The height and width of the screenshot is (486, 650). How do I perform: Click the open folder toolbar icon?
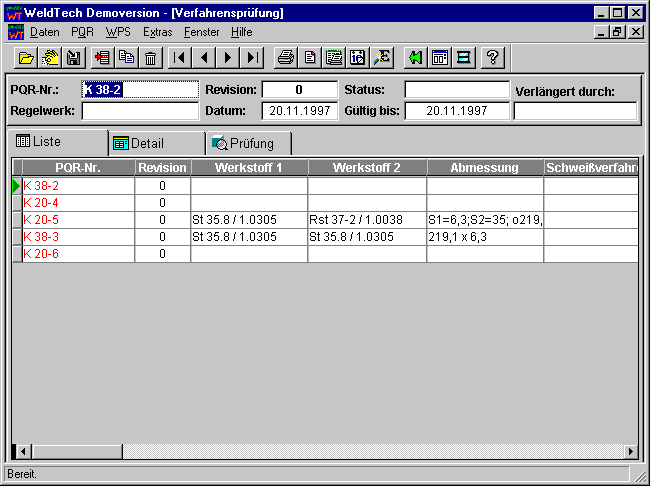pos(26,57)
